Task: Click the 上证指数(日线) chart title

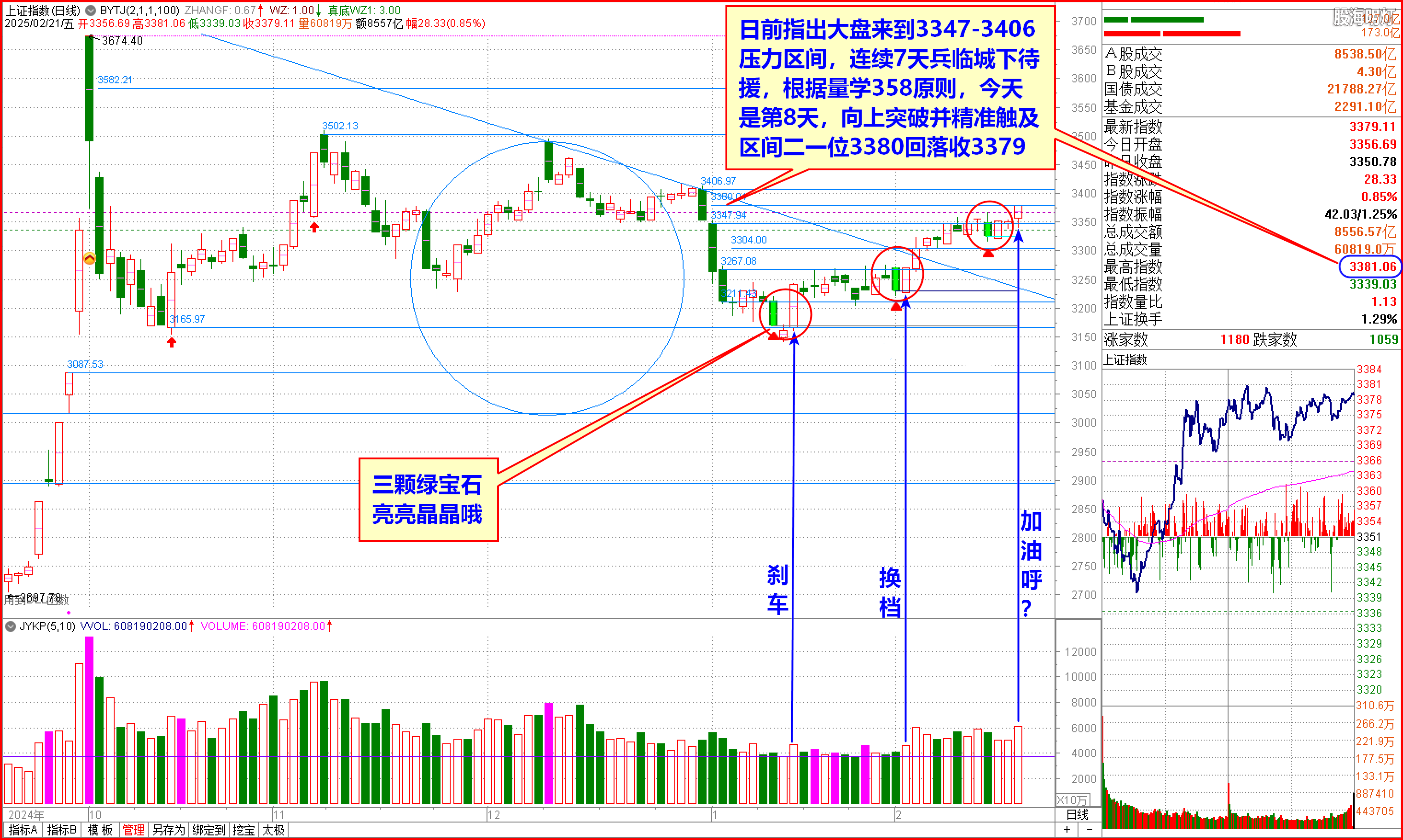Action: [43, 10]
